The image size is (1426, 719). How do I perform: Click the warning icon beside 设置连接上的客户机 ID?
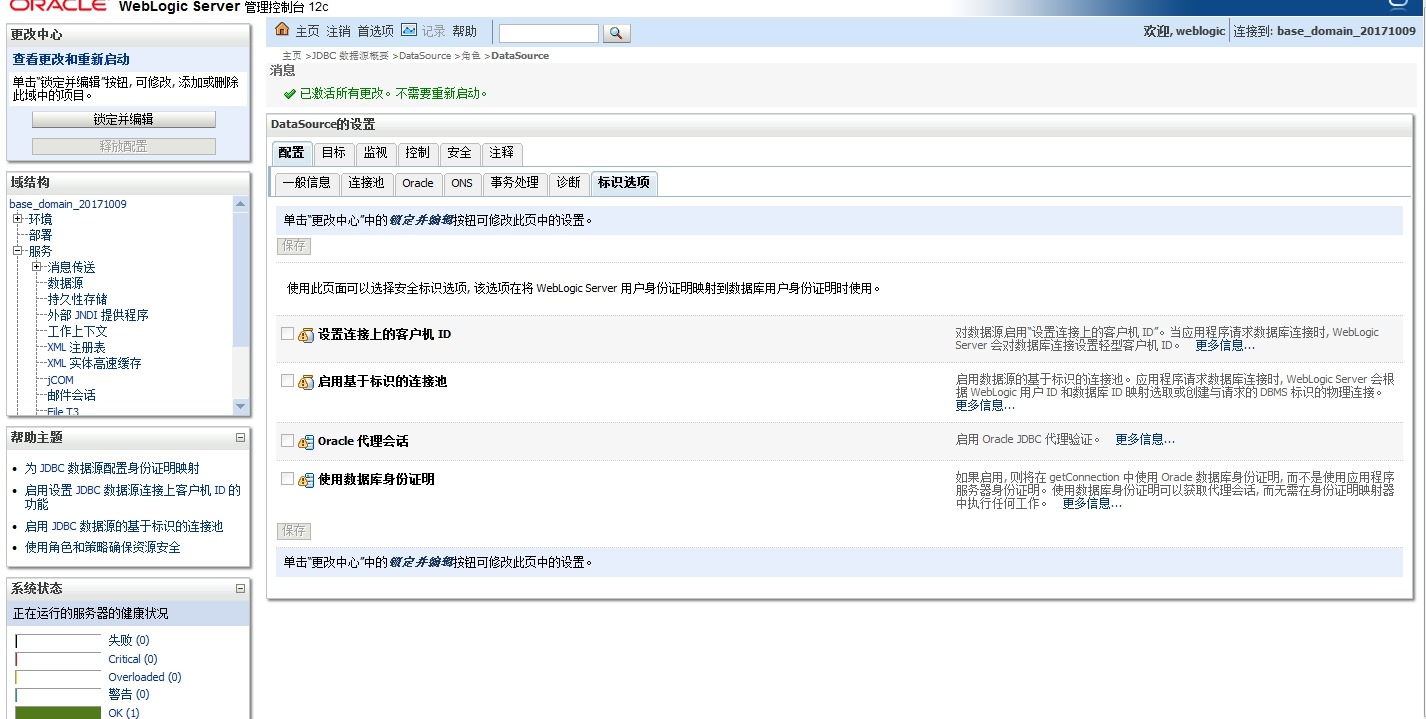[x=306, y=335]
